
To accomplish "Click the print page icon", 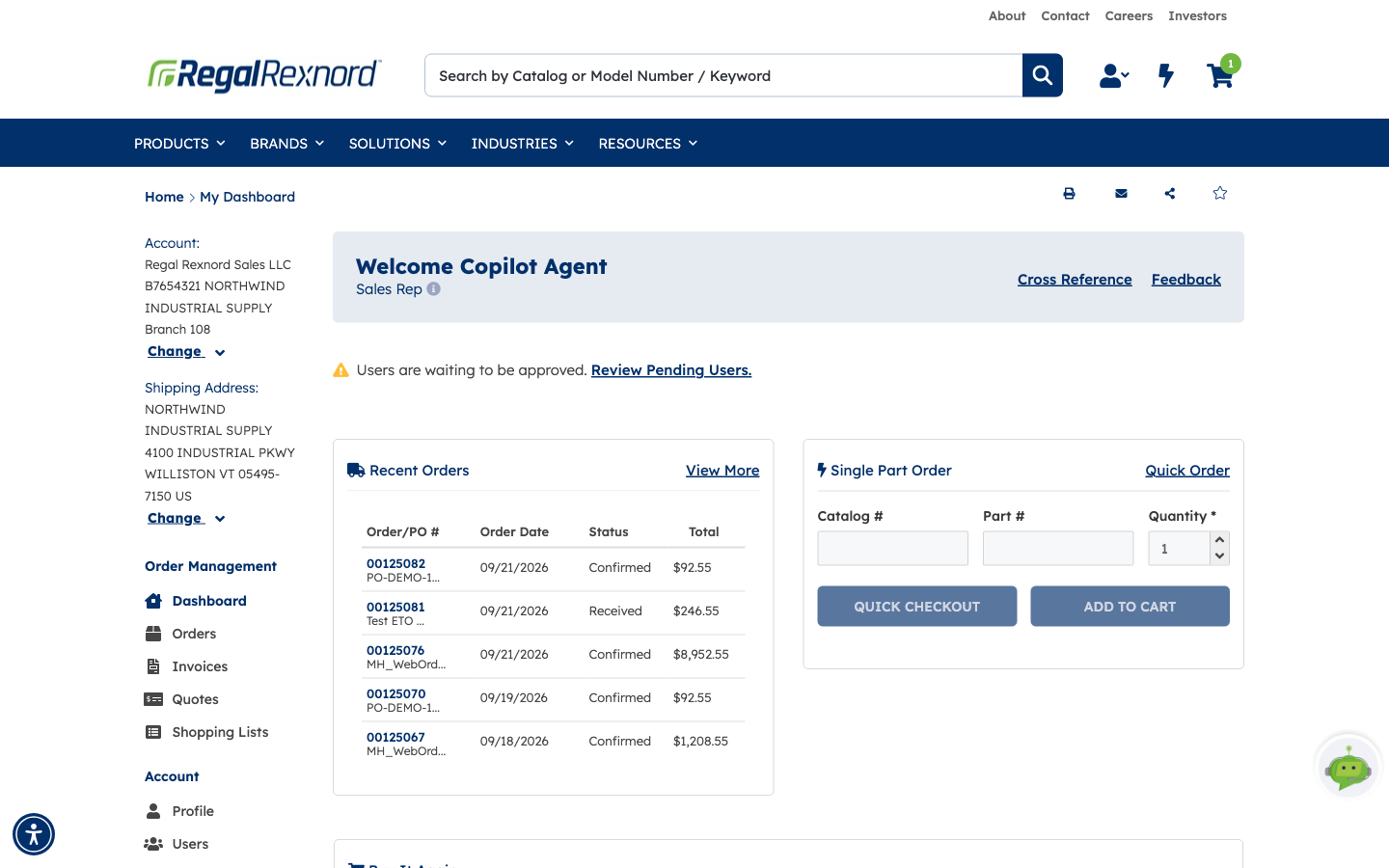I will click(1069, 194).
